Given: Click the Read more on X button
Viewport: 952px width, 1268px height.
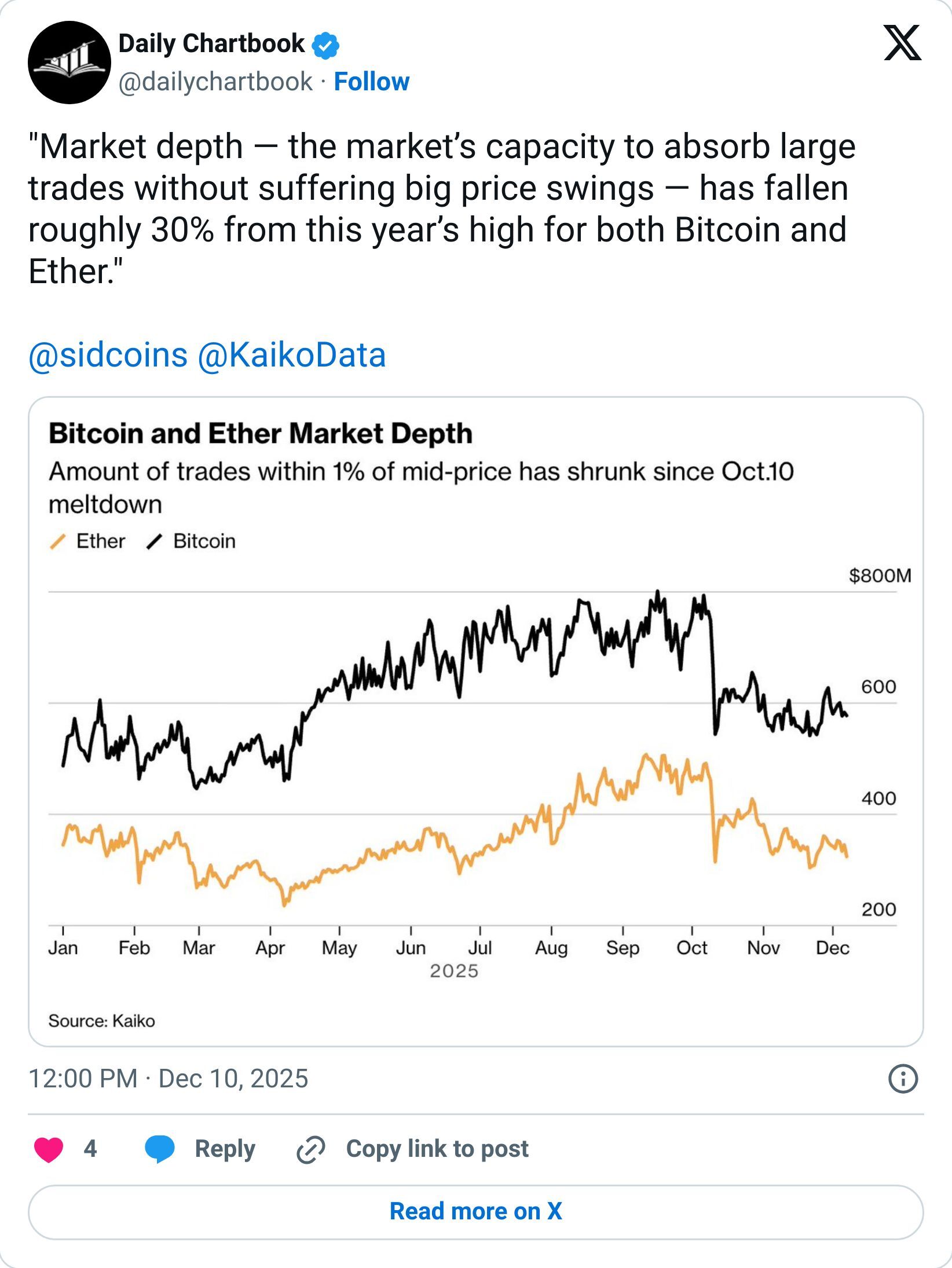Looking at the screenshot, I should pos(475,1211).
